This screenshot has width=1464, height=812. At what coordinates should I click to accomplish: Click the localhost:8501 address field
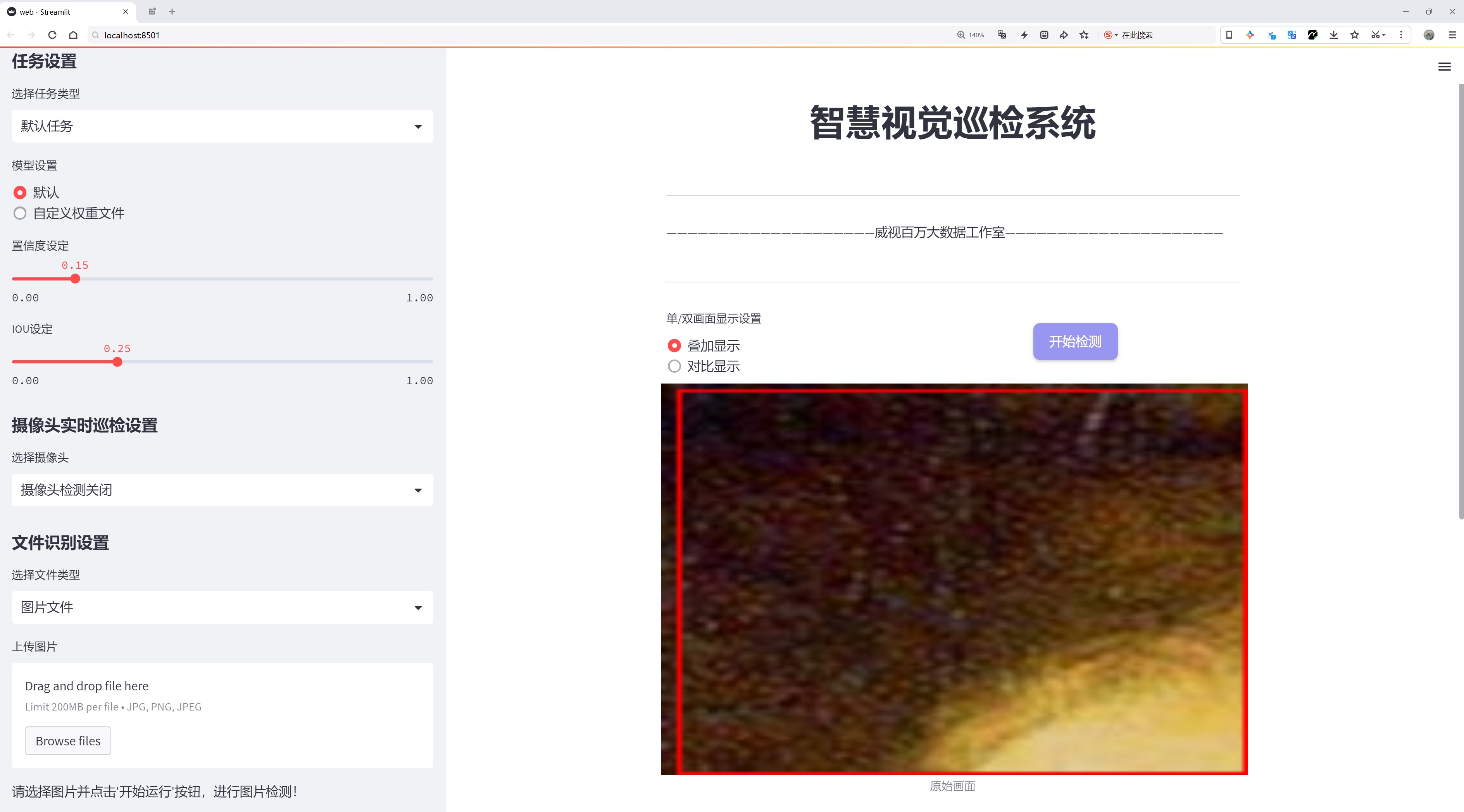[512, 34]
